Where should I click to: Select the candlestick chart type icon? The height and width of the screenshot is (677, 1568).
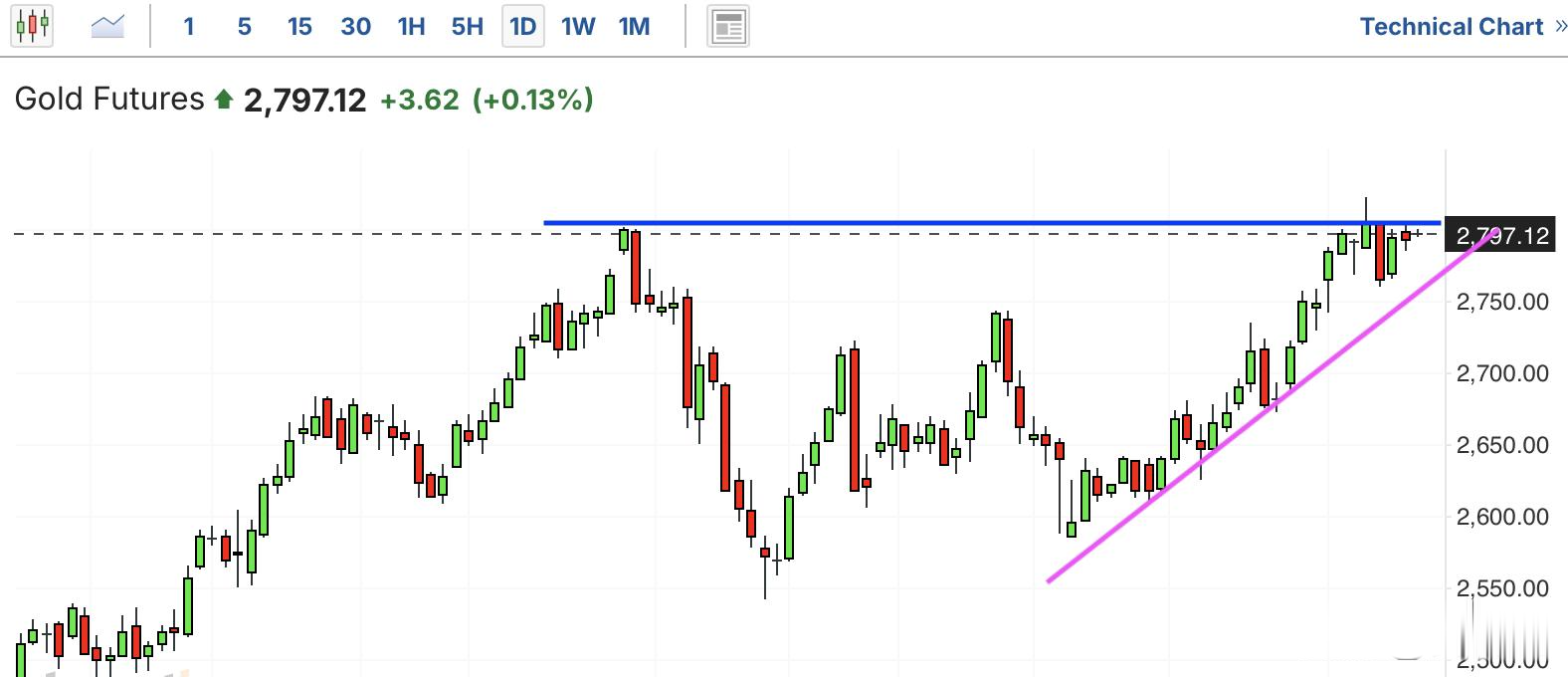32,27
